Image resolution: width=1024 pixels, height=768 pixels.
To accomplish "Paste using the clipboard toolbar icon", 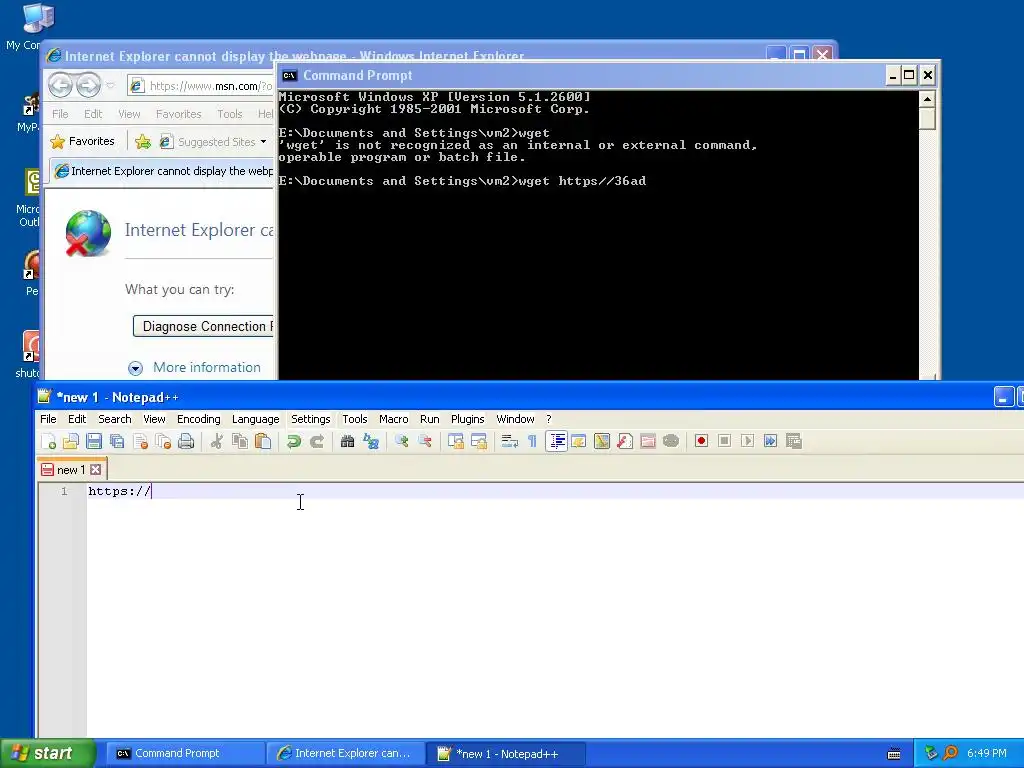I will point(263,441).
